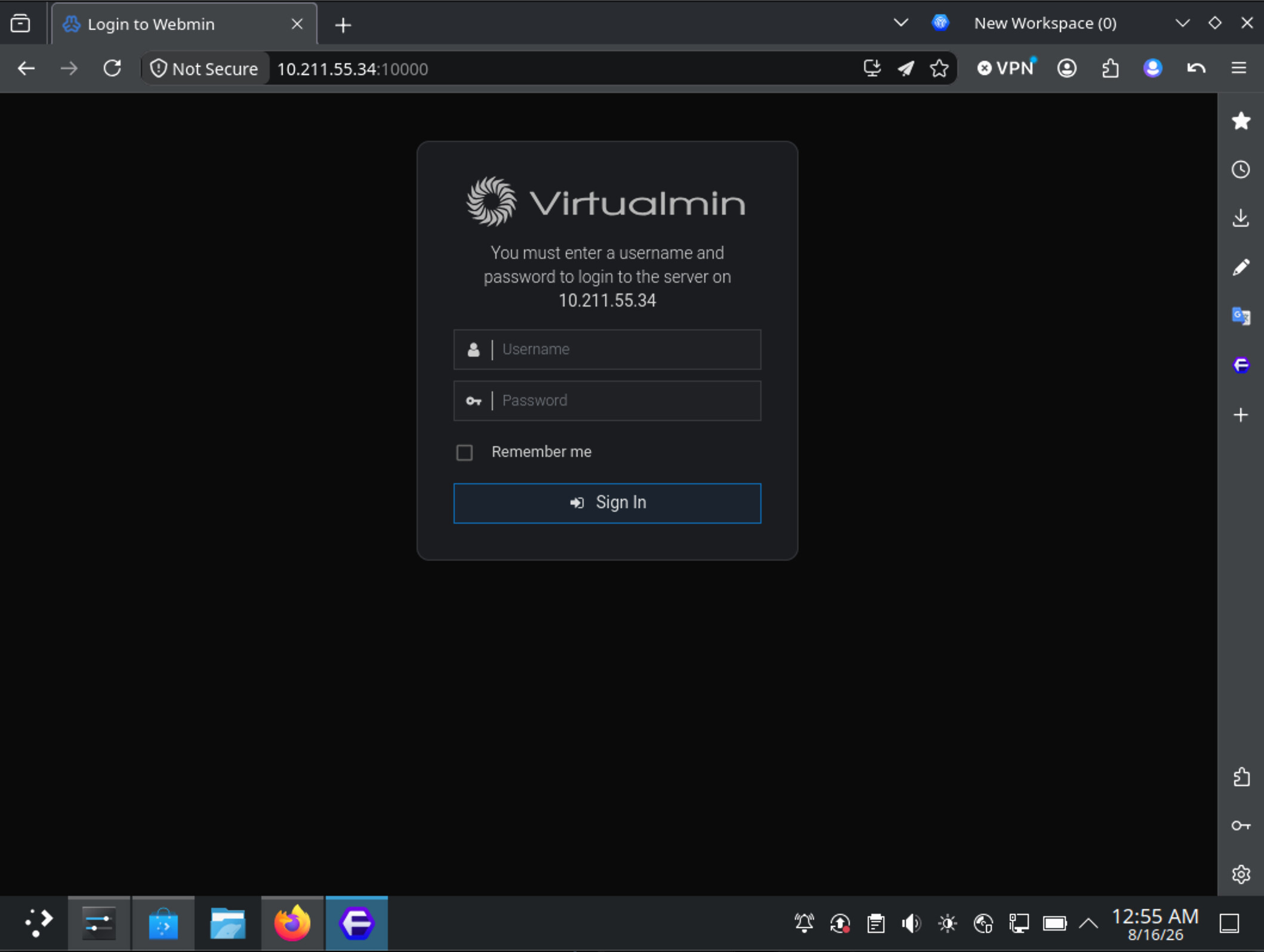1264x952 pixels.
Task: Open the passwords key icon in sidebar
Action: [1241, 826]
